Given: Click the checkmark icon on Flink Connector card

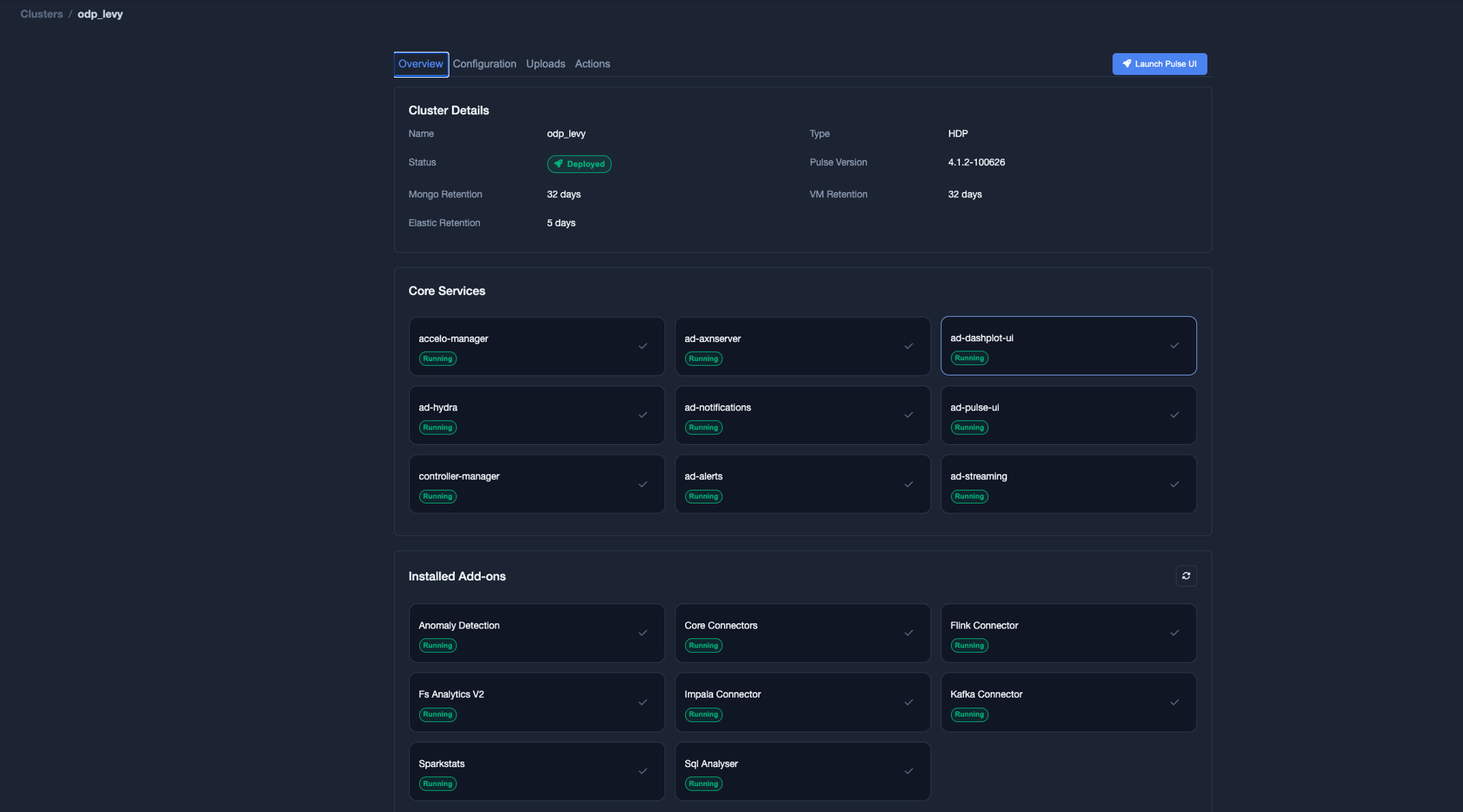Looking at the screenshot, I should coord(1175,633).
